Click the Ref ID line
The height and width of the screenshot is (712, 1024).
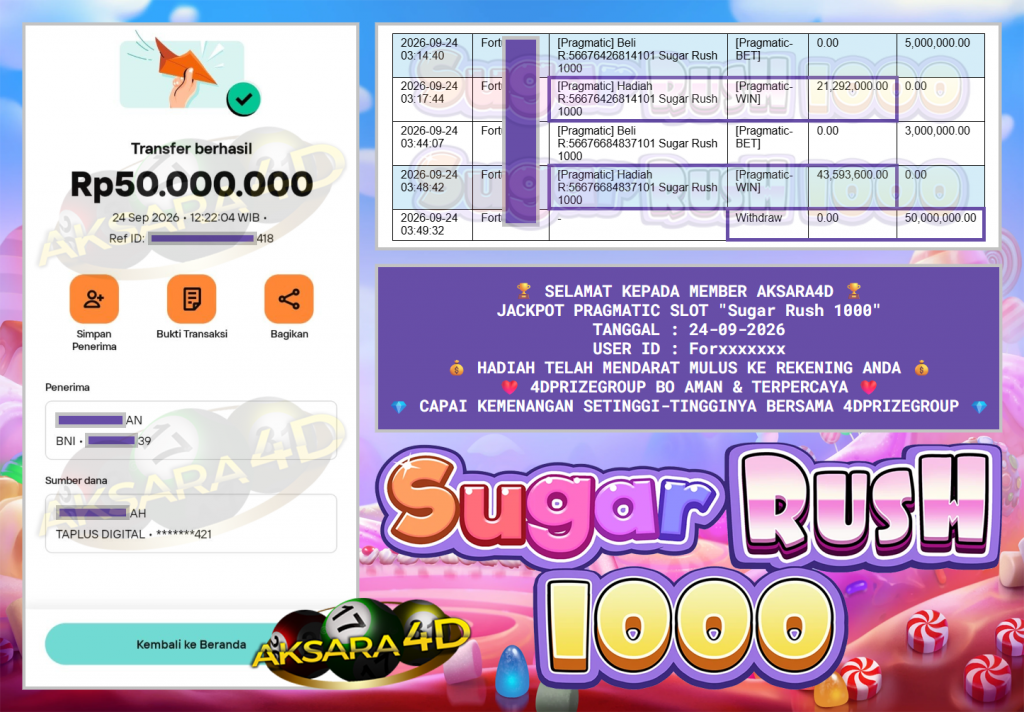[x=191, y=238]
